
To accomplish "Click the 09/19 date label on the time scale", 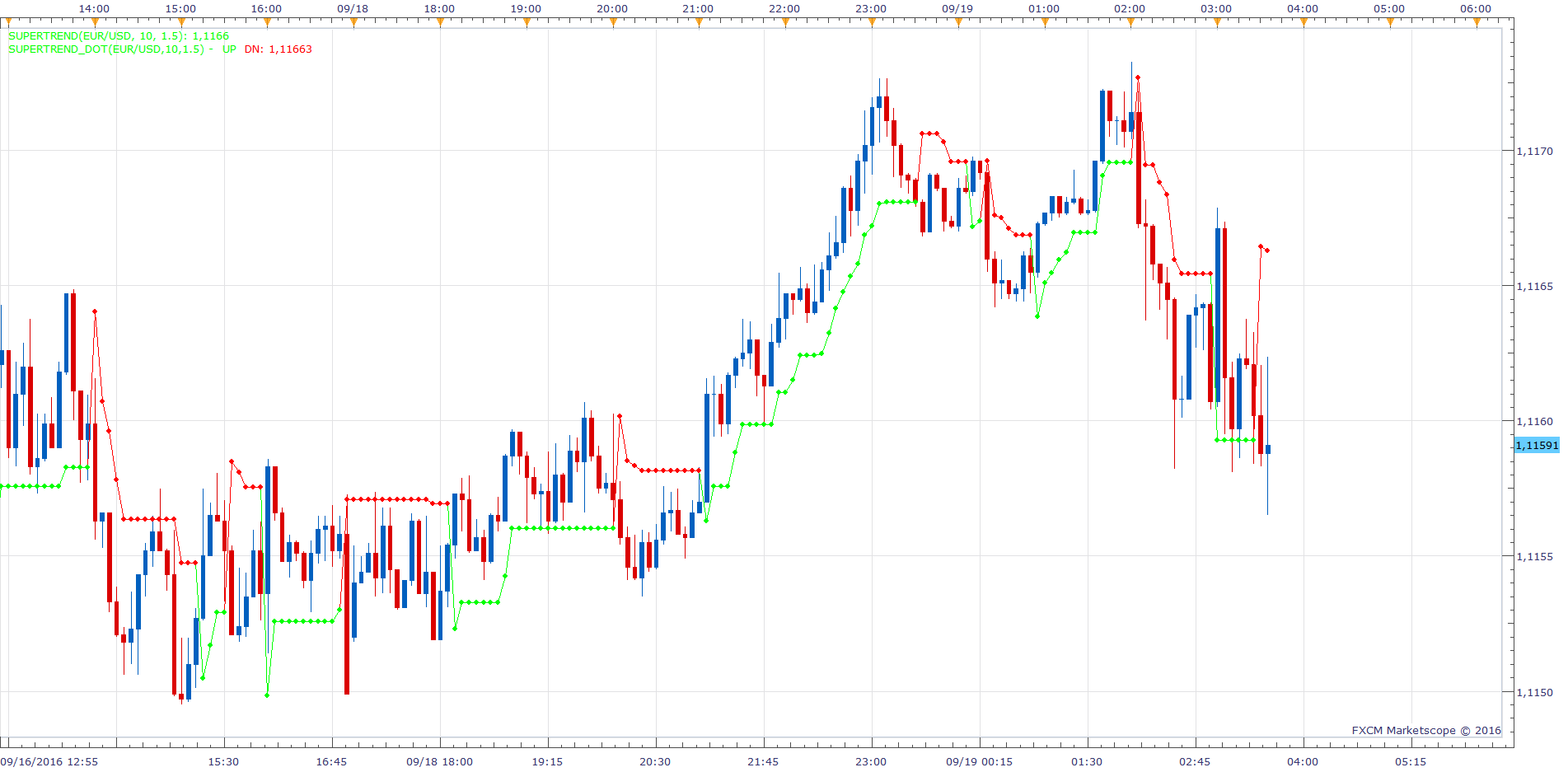I will pyautogui.click(x=957, y=9).
